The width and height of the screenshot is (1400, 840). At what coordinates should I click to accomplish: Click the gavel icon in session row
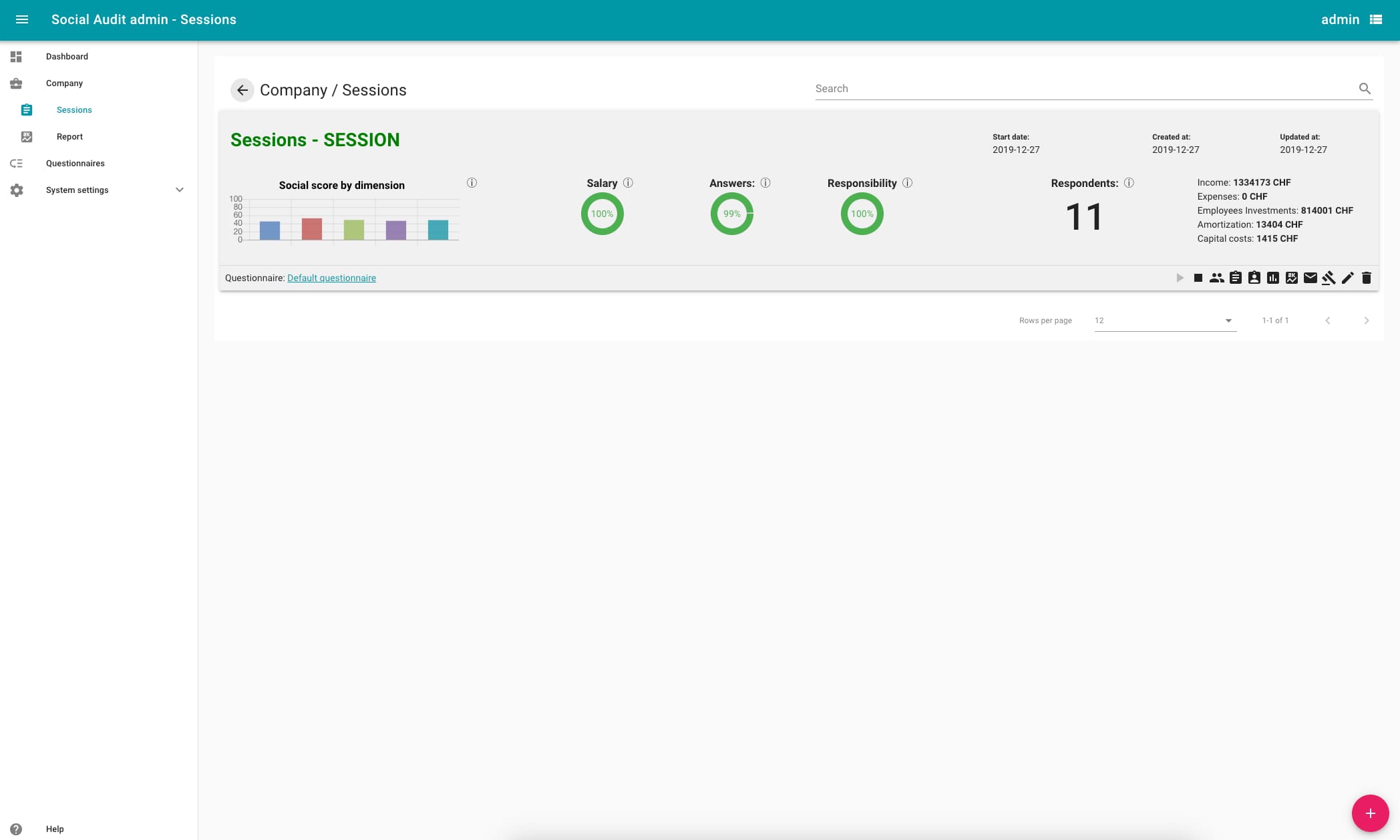click(x=1329, y=278)
